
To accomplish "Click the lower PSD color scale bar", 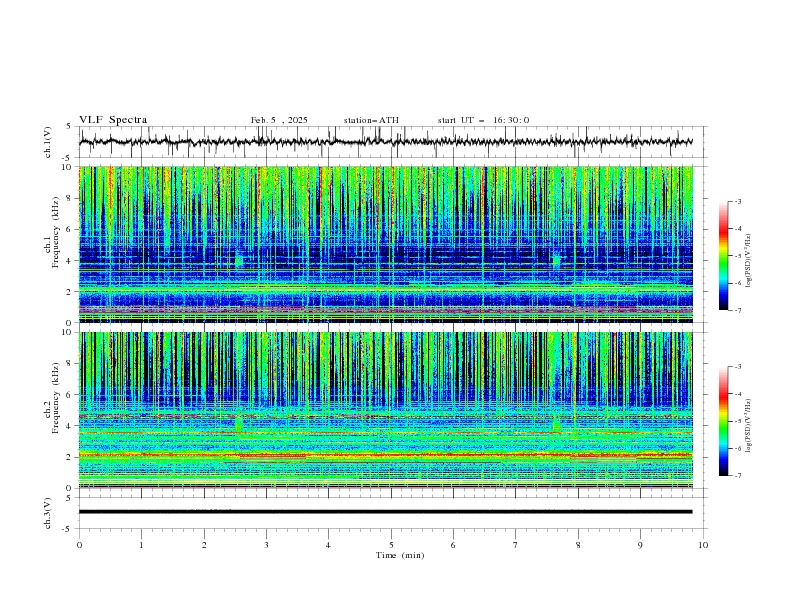I will [x=724, y=421].
